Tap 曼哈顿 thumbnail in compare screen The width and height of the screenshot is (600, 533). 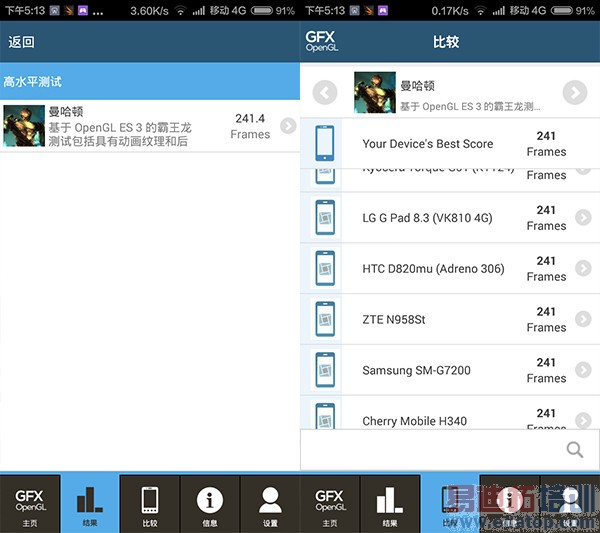(375, 92)
